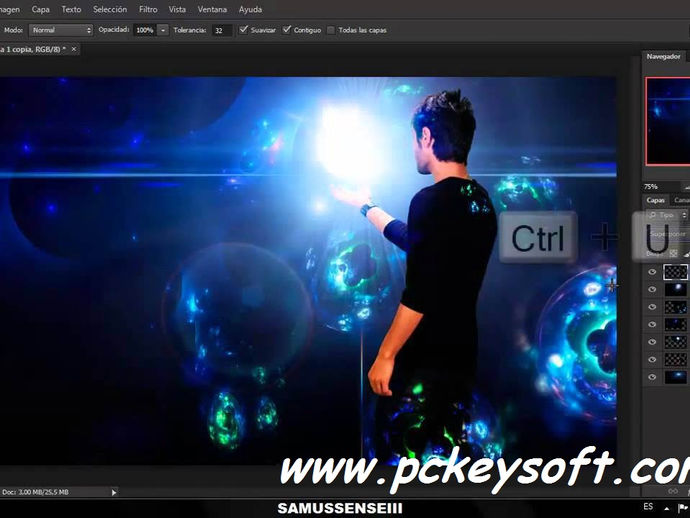Viewport: 690px width, 518px height.
Task: Select the fourth layer thumbnail from top
Action: (x=675, y=324)
